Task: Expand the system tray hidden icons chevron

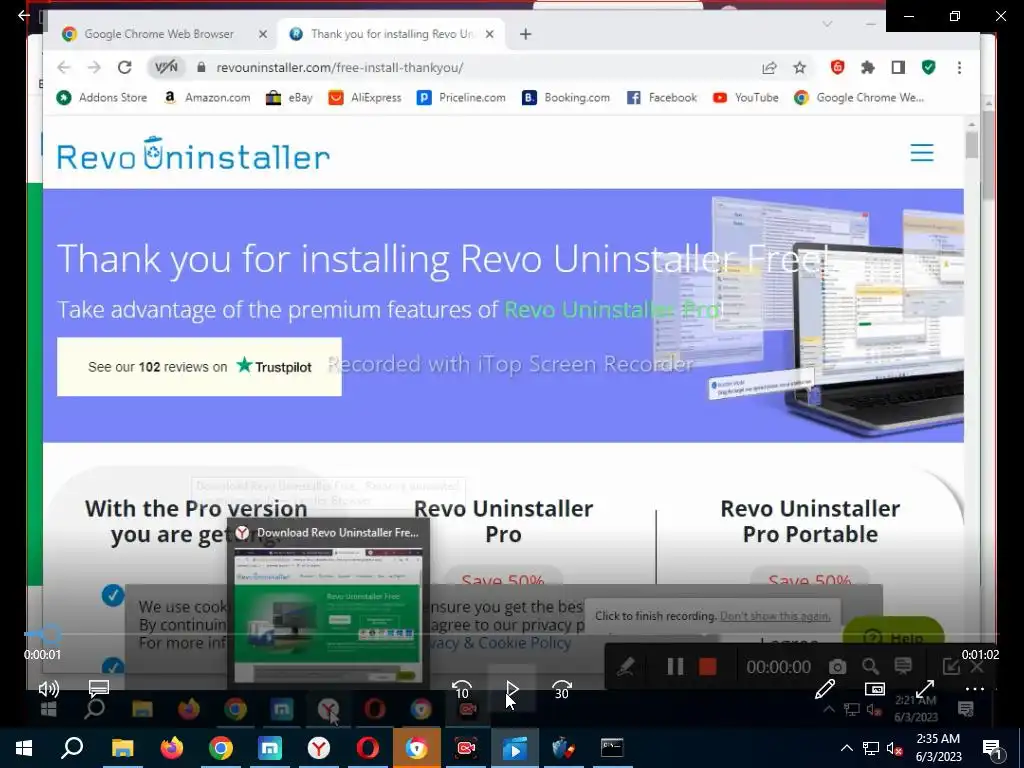Action: [846, 748]
